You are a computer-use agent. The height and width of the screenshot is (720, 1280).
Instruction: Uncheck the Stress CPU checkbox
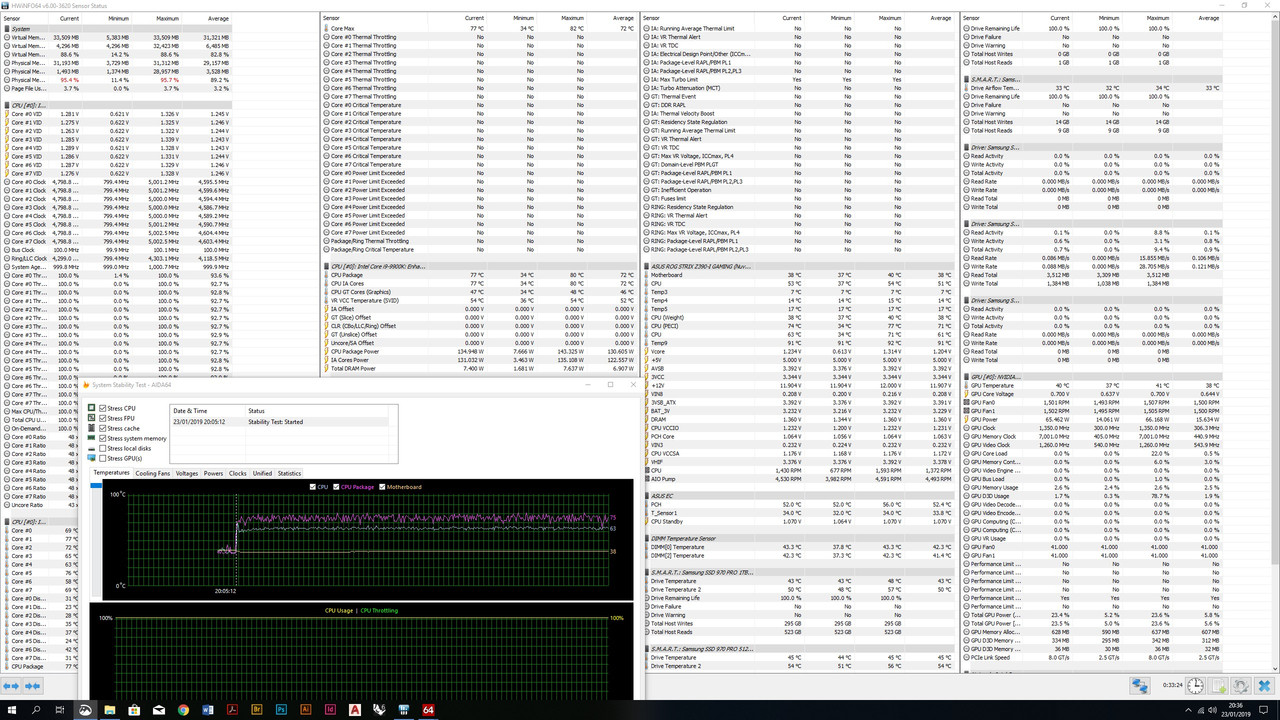coord(102,408)
